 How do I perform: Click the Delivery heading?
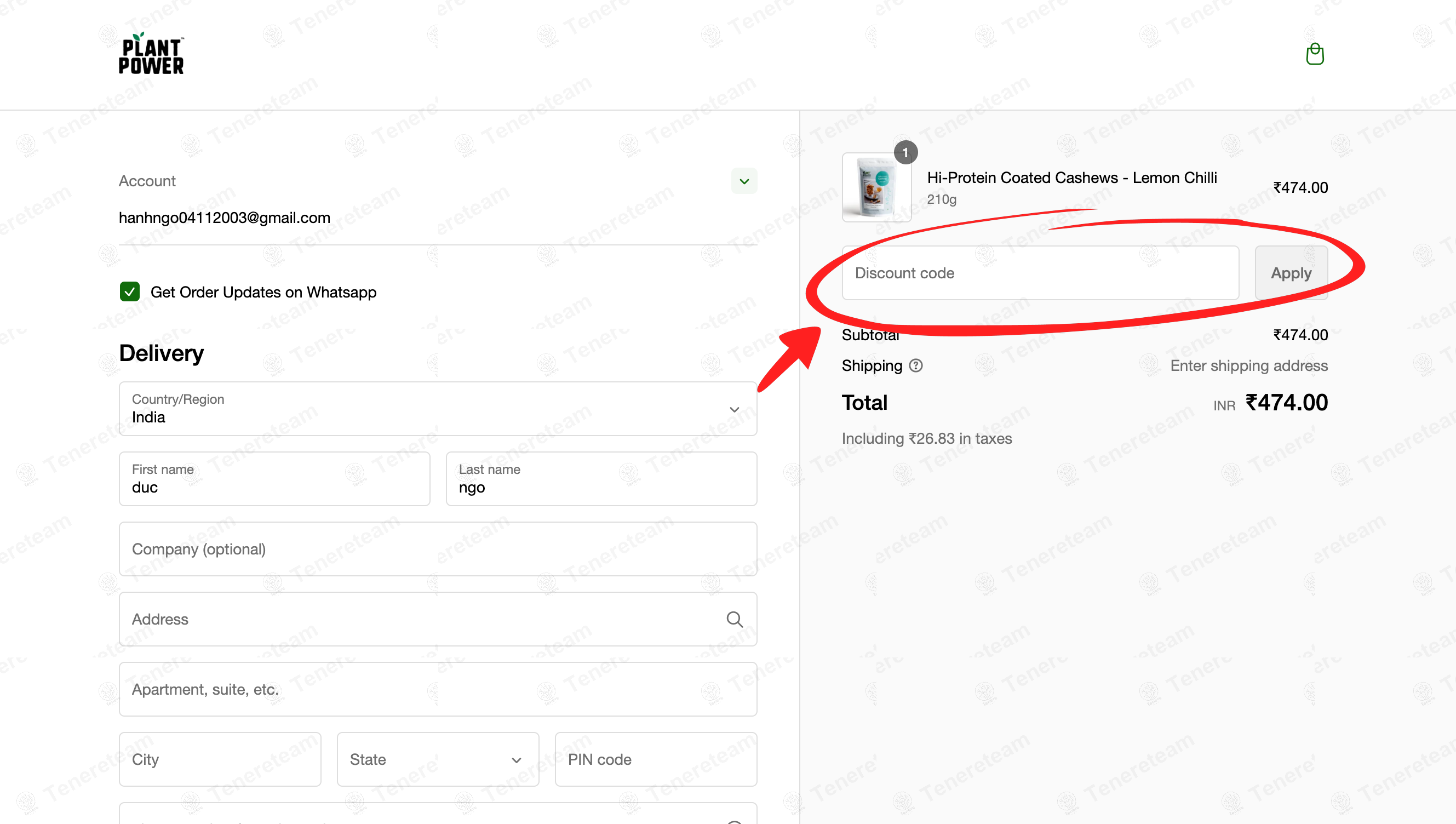click(161, 353)
